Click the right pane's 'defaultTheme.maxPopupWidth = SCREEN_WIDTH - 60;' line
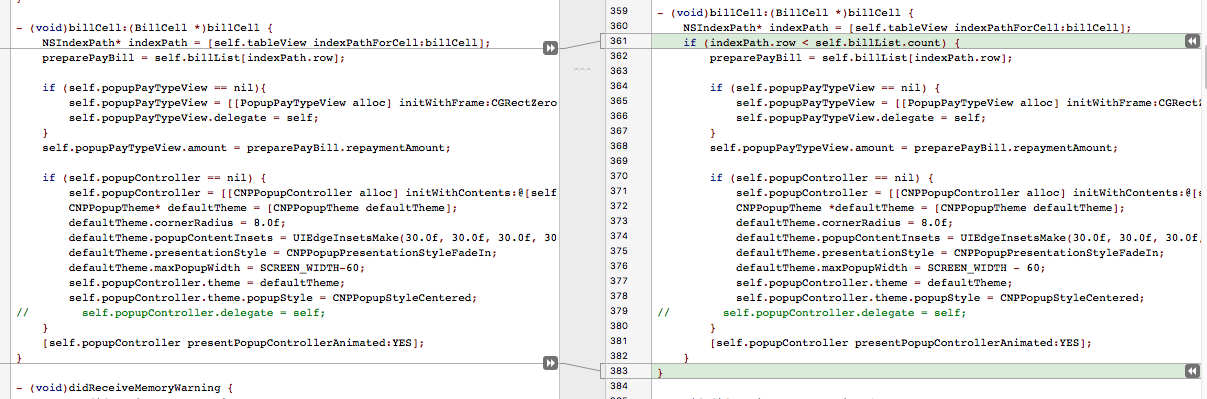1207x399 pixels. [x=891, y=268]
